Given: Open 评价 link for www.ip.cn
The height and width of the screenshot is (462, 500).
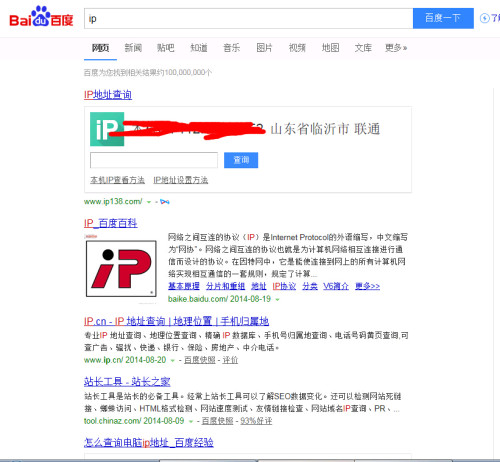Looking at the screenshot, I should point(230,360).
